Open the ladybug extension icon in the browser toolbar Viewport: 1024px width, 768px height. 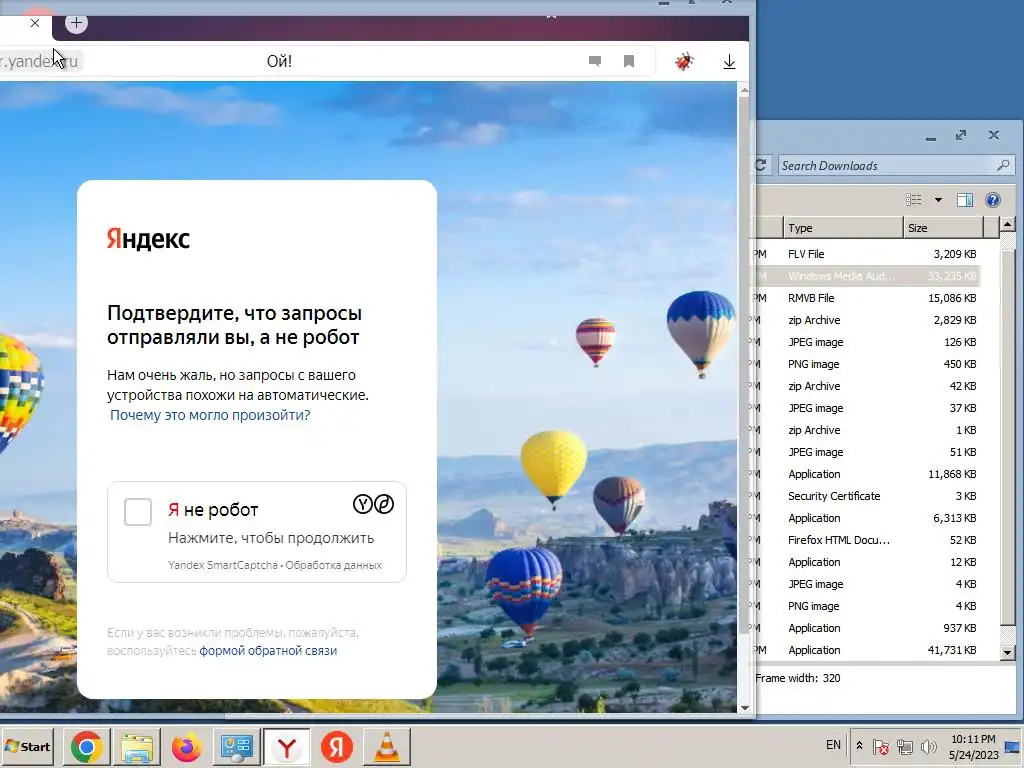684,61
